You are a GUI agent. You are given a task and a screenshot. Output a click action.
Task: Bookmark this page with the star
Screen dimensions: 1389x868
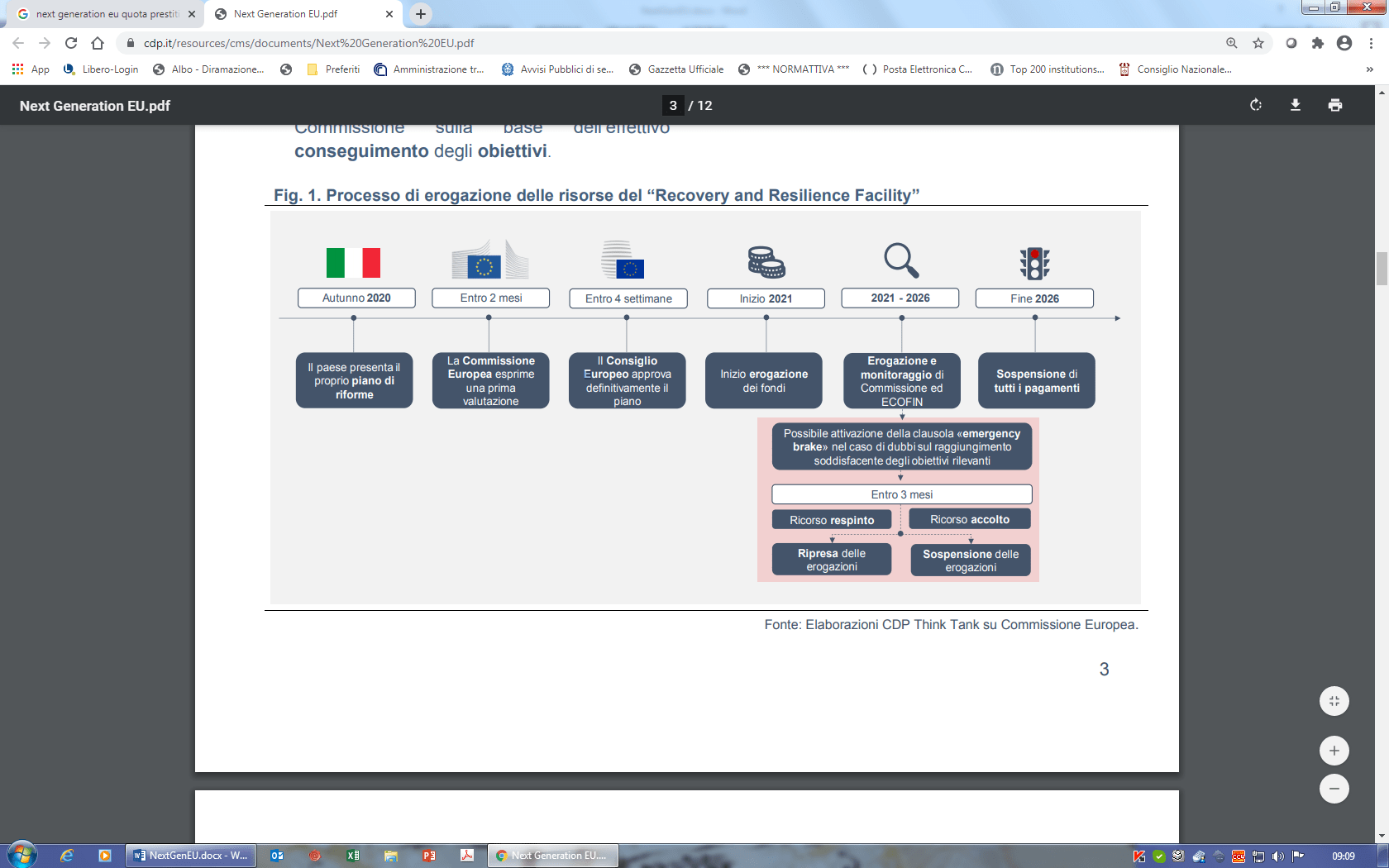(x=1258, y=43)
